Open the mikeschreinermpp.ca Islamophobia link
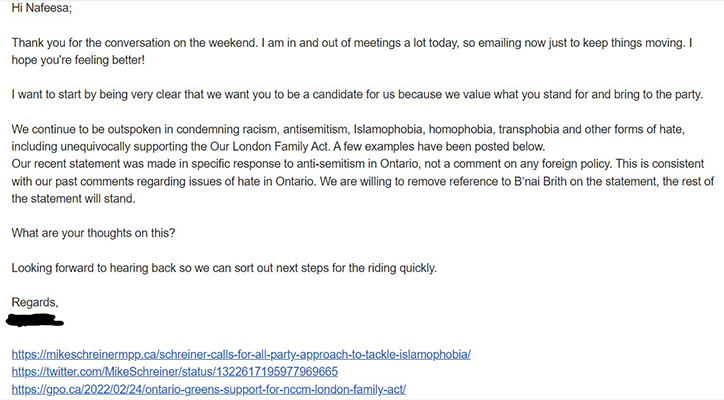724x400 pixels. 241,355
